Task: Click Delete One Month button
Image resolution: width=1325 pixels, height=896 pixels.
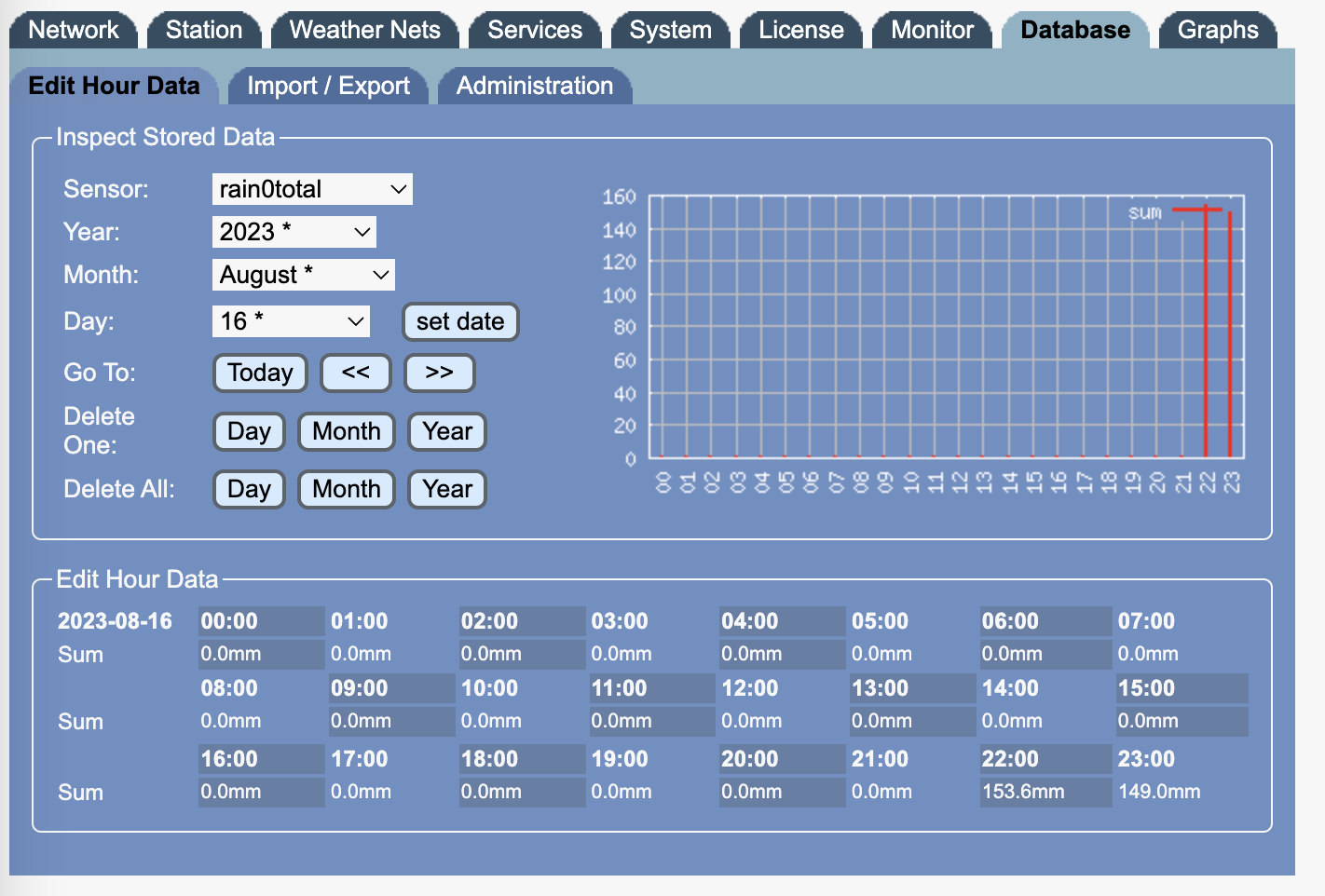Action: coord(347,431)
